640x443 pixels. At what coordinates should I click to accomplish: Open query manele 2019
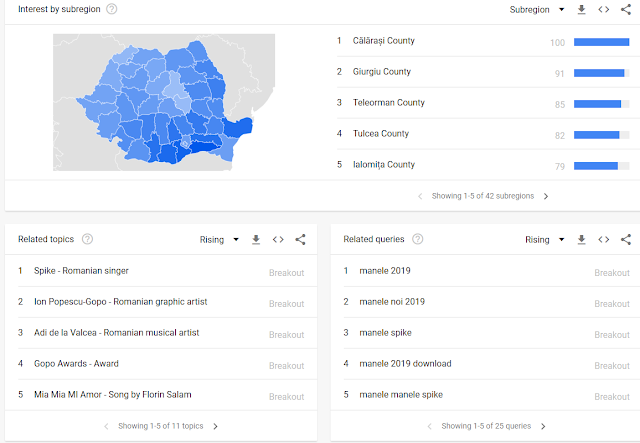(x=384, y=271)
